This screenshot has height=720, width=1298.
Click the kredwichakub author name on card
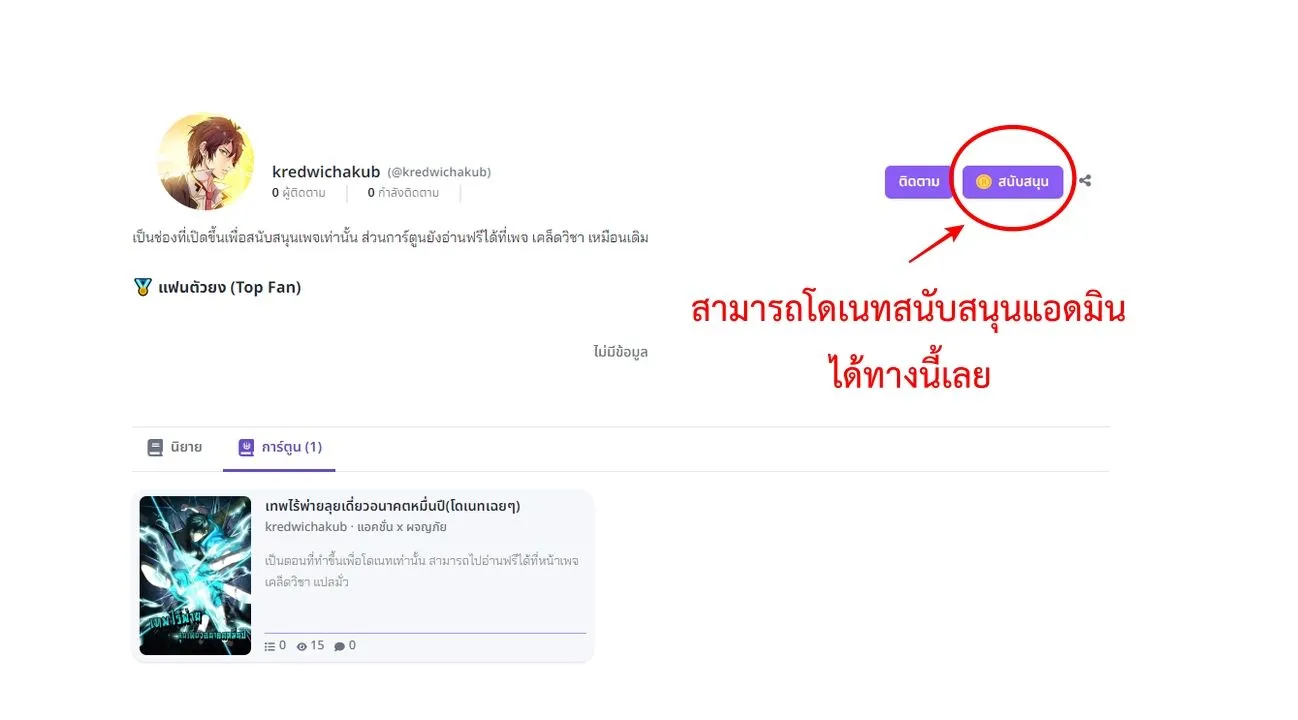306,527
